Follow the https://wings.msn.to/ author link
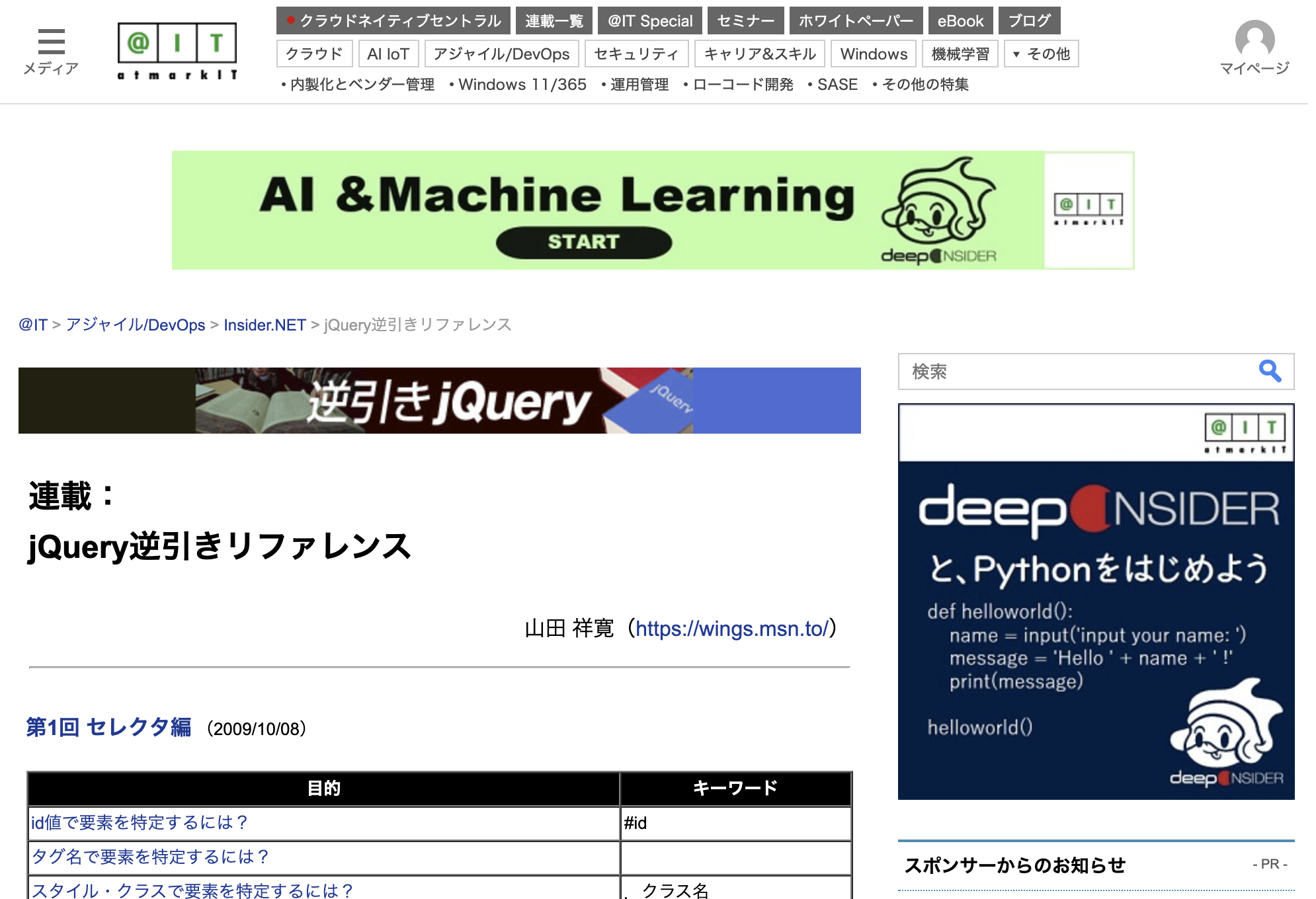This screenshot has height=899, width=1316. pyautogui.click(x=731, y=628)
